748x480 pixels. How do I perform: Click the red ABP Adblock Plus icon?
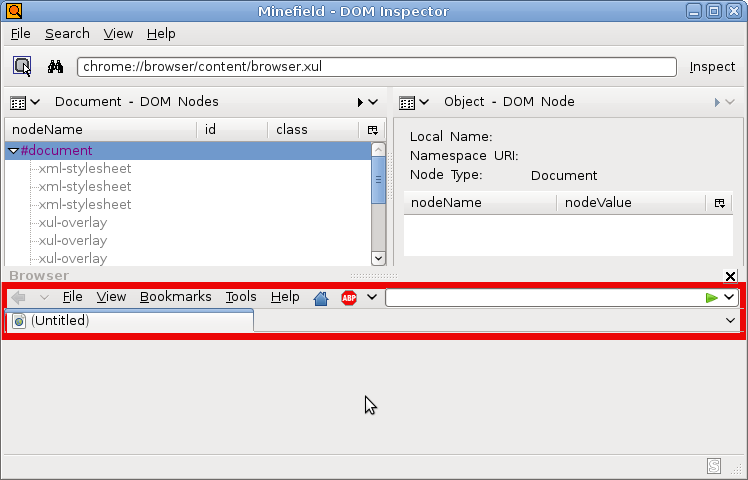pyautogui.click(x=349, y=298)
